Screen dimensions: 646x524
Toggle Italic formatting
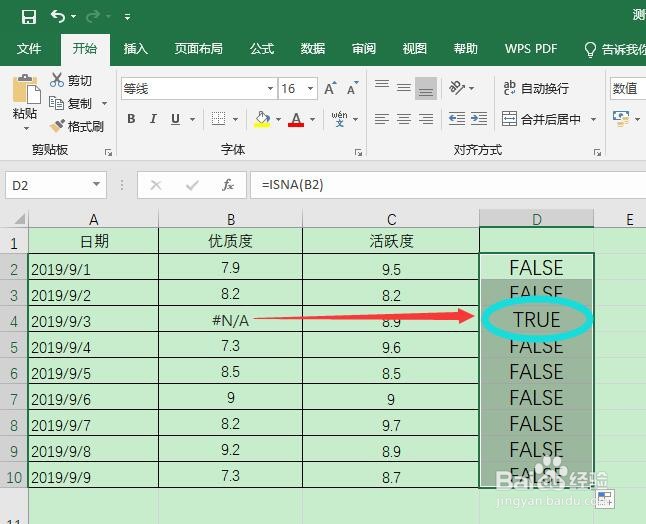pyautogui.click(x=153, y=119)
